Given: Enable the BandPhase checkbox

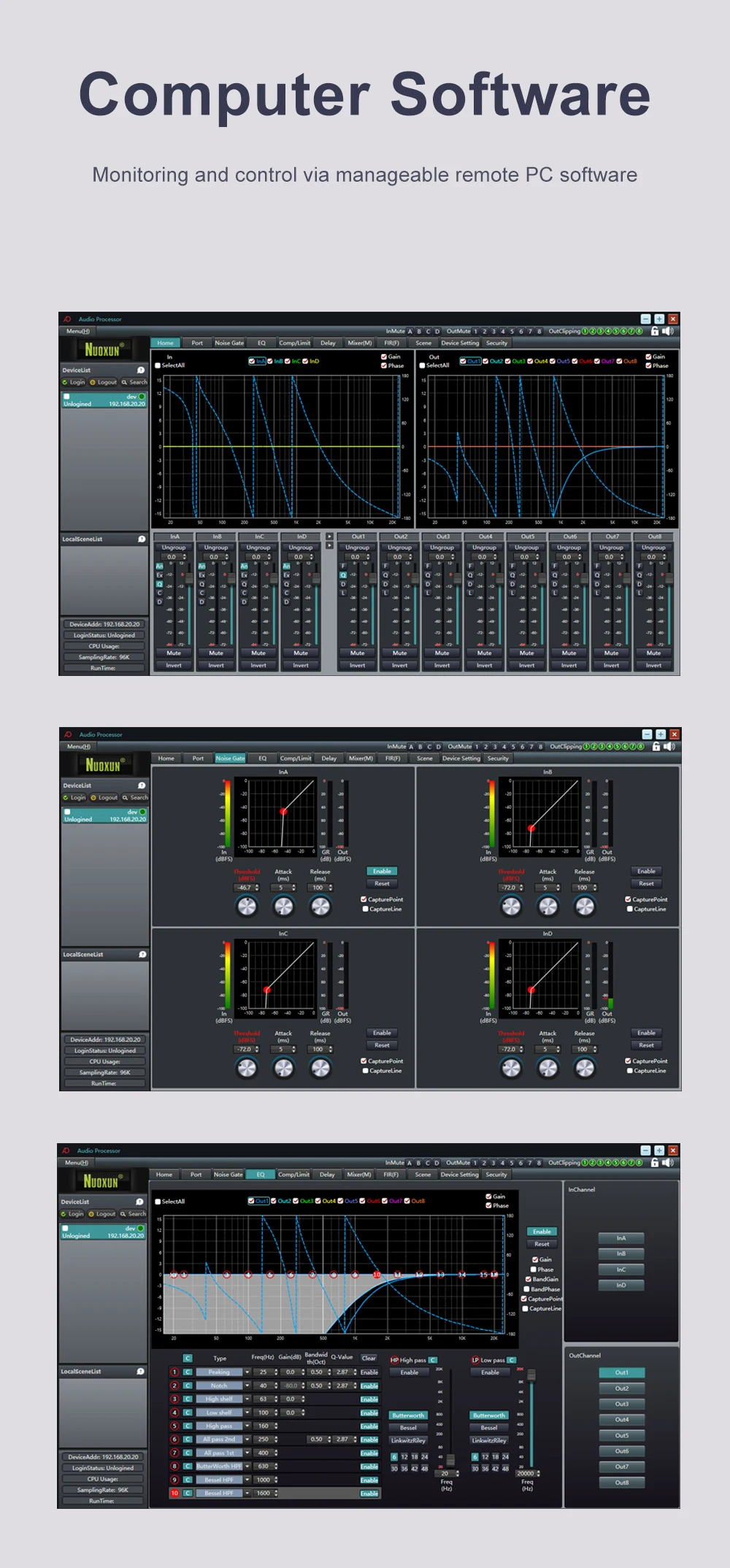Looking at the screenshot, I should (527, 1289).
